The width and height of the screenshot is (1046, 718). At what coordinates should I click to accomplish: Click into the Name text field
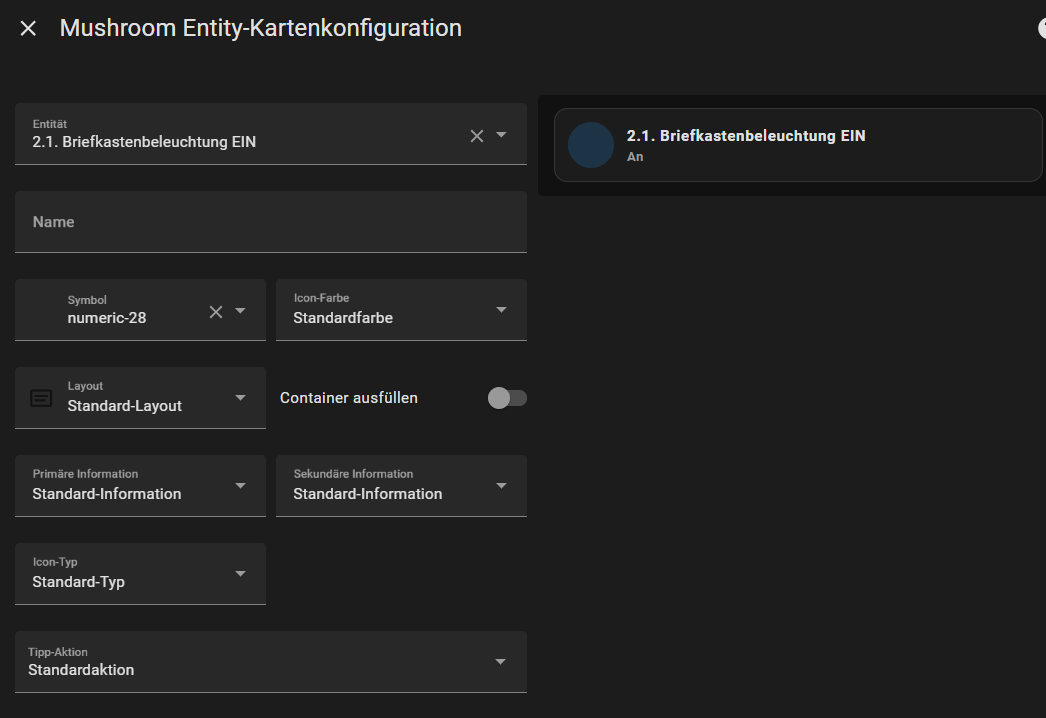coord(270,222)
